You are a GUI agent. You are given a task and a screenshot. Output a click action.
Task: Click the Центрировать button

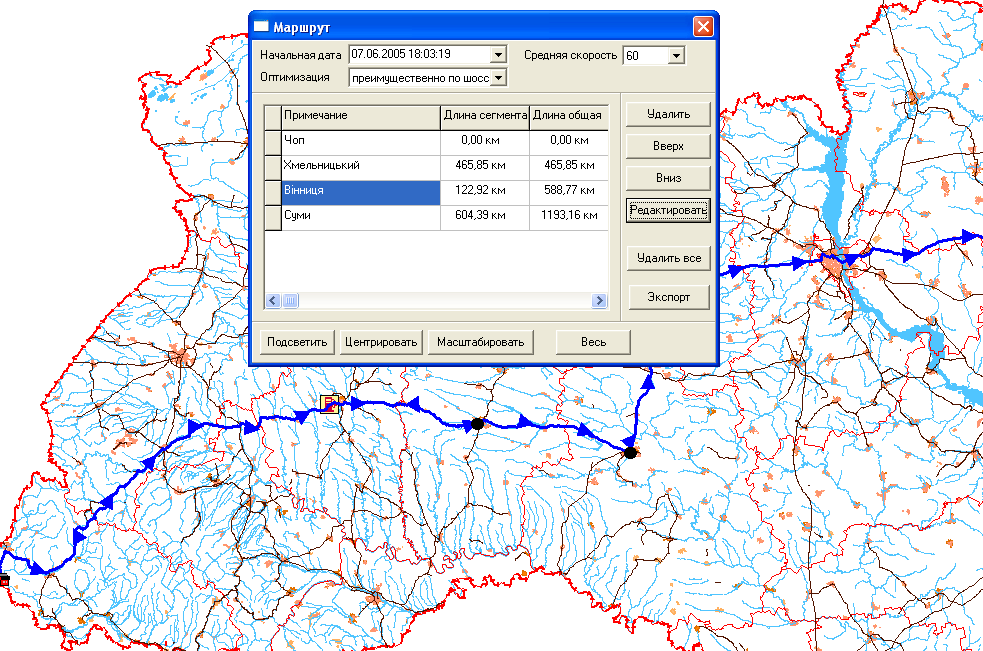(x=381, y=342)
